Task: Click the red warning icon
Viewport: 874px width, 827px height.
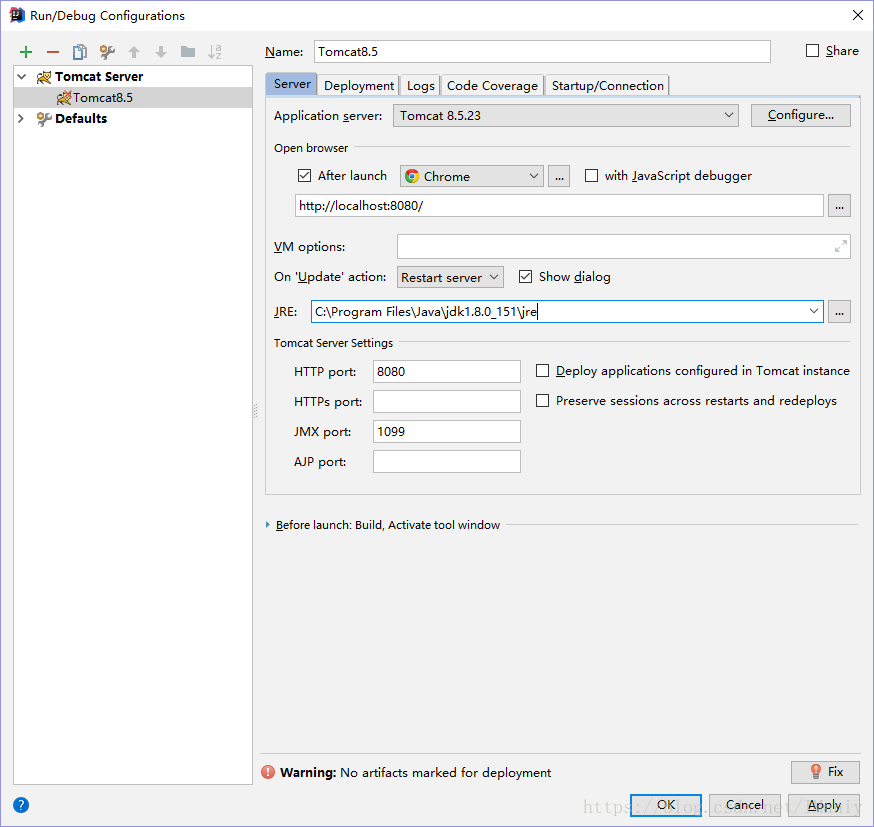Action: click(268, 772)
